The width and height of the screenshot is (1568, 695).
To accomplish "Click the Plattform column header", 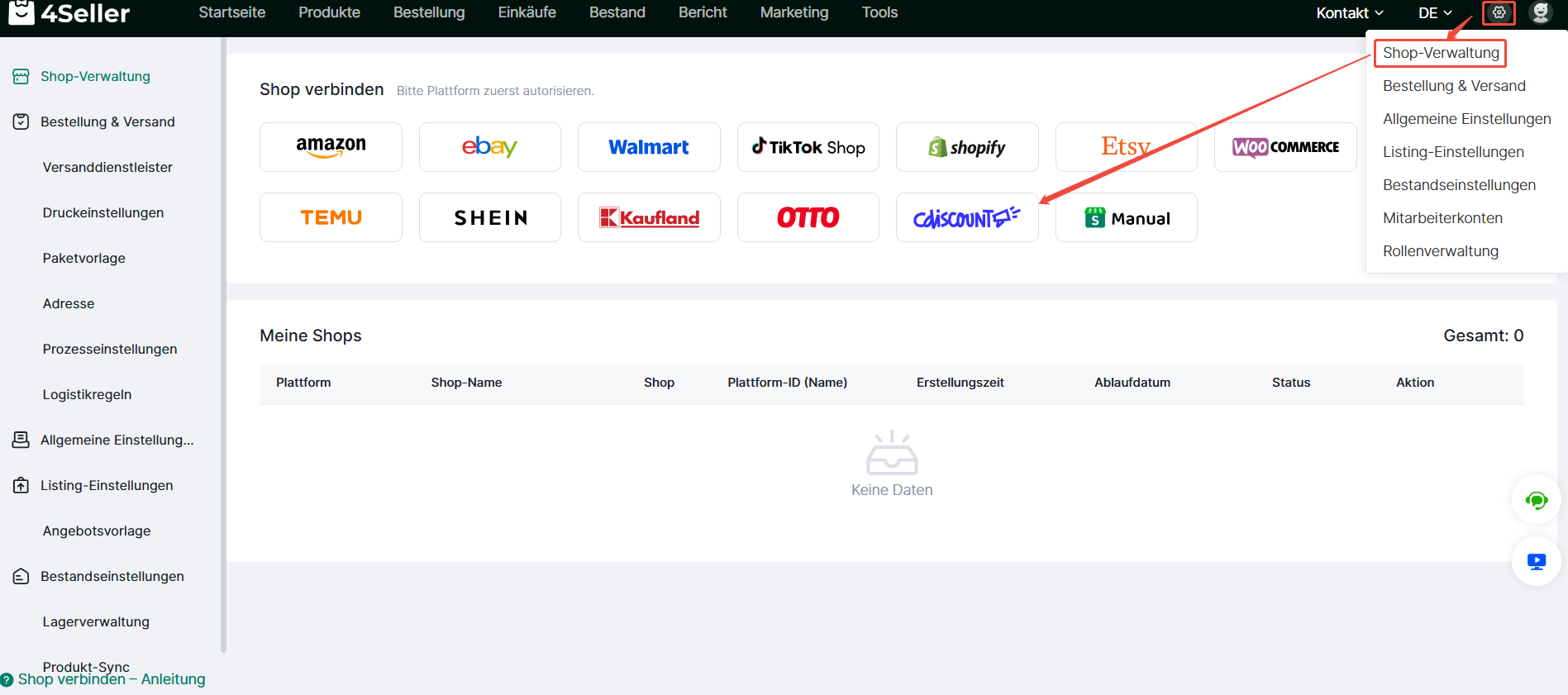I will [303, 383].
